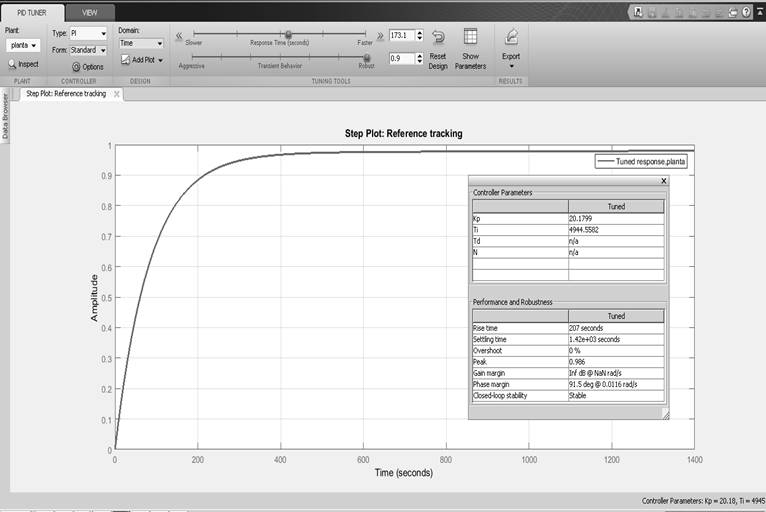Click the Inspect plant magnifier icon
Viewport: 766px width, 512px height.
pos(12,64)
